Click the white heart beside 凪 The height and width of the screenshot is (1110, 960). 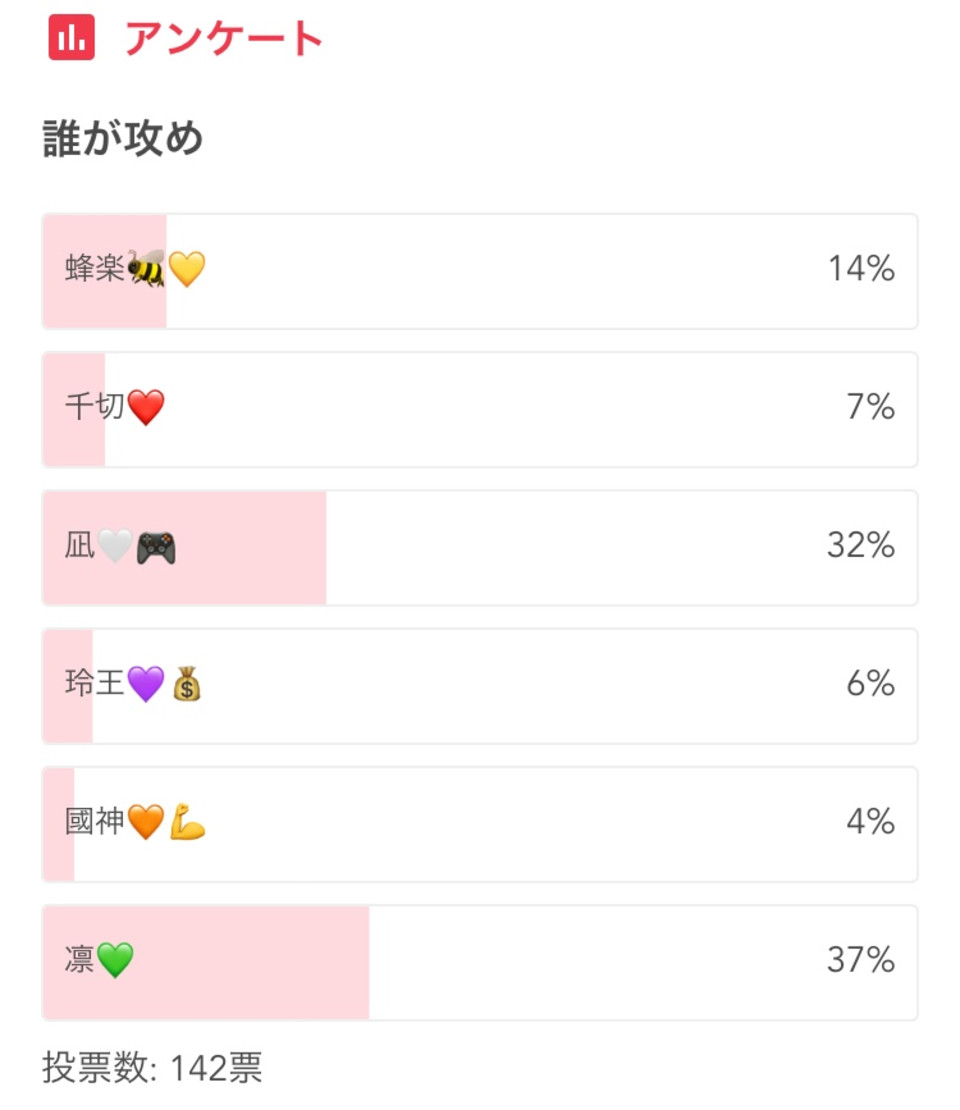click(x=115, y=546)
